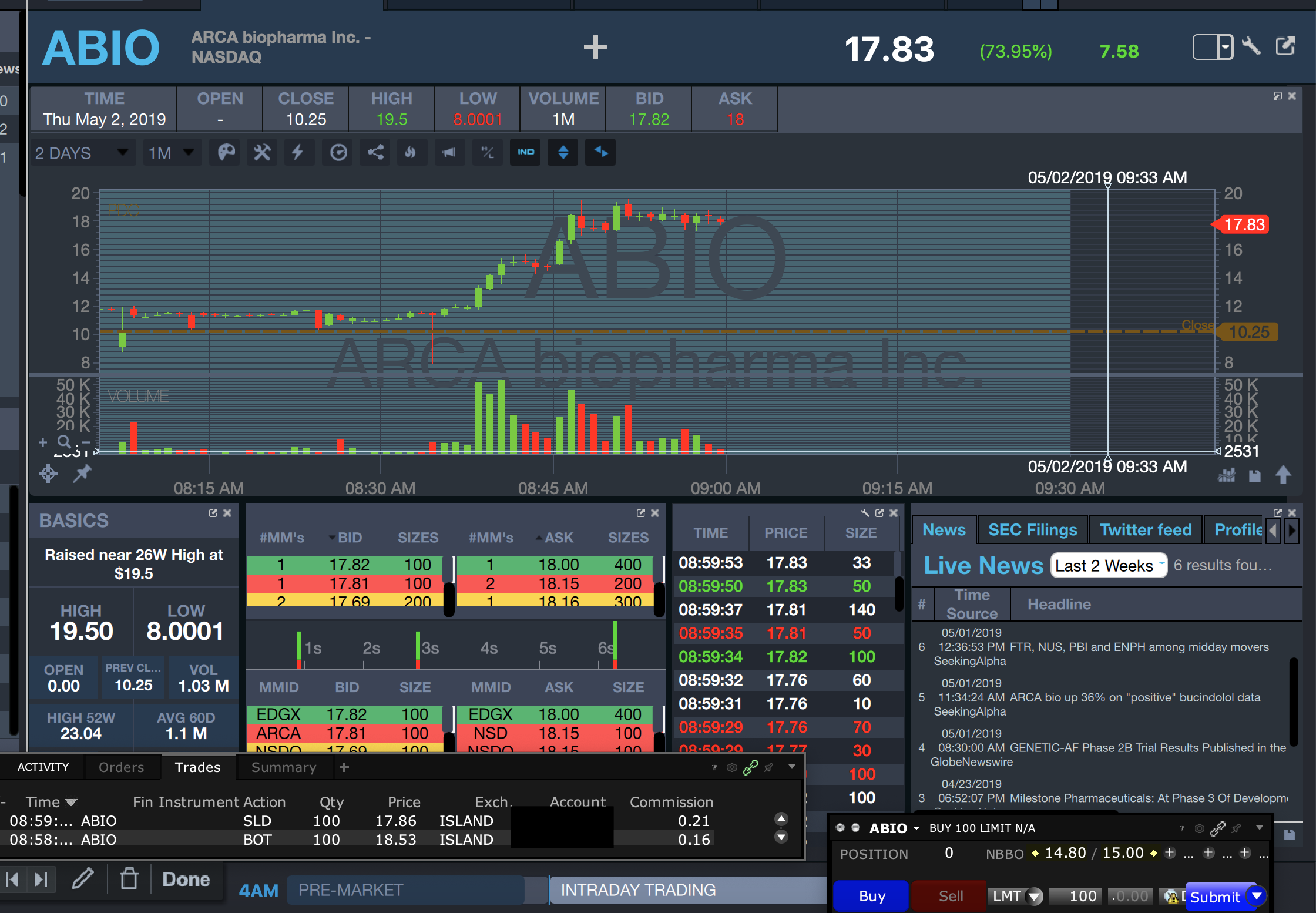Pin the chart with pushpin icon
This screenshot has height=913, width=1316.
pos(82,474)
